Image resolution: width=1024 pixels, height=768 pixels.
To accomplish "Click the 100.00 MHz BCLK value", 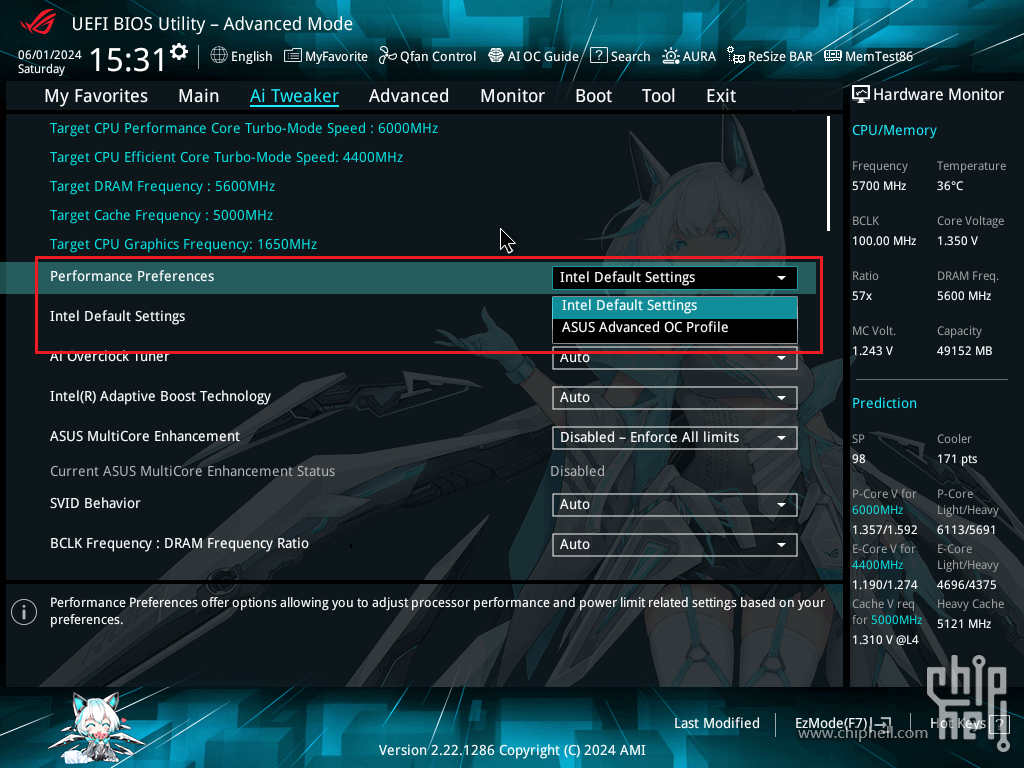I will click(884, 240).
